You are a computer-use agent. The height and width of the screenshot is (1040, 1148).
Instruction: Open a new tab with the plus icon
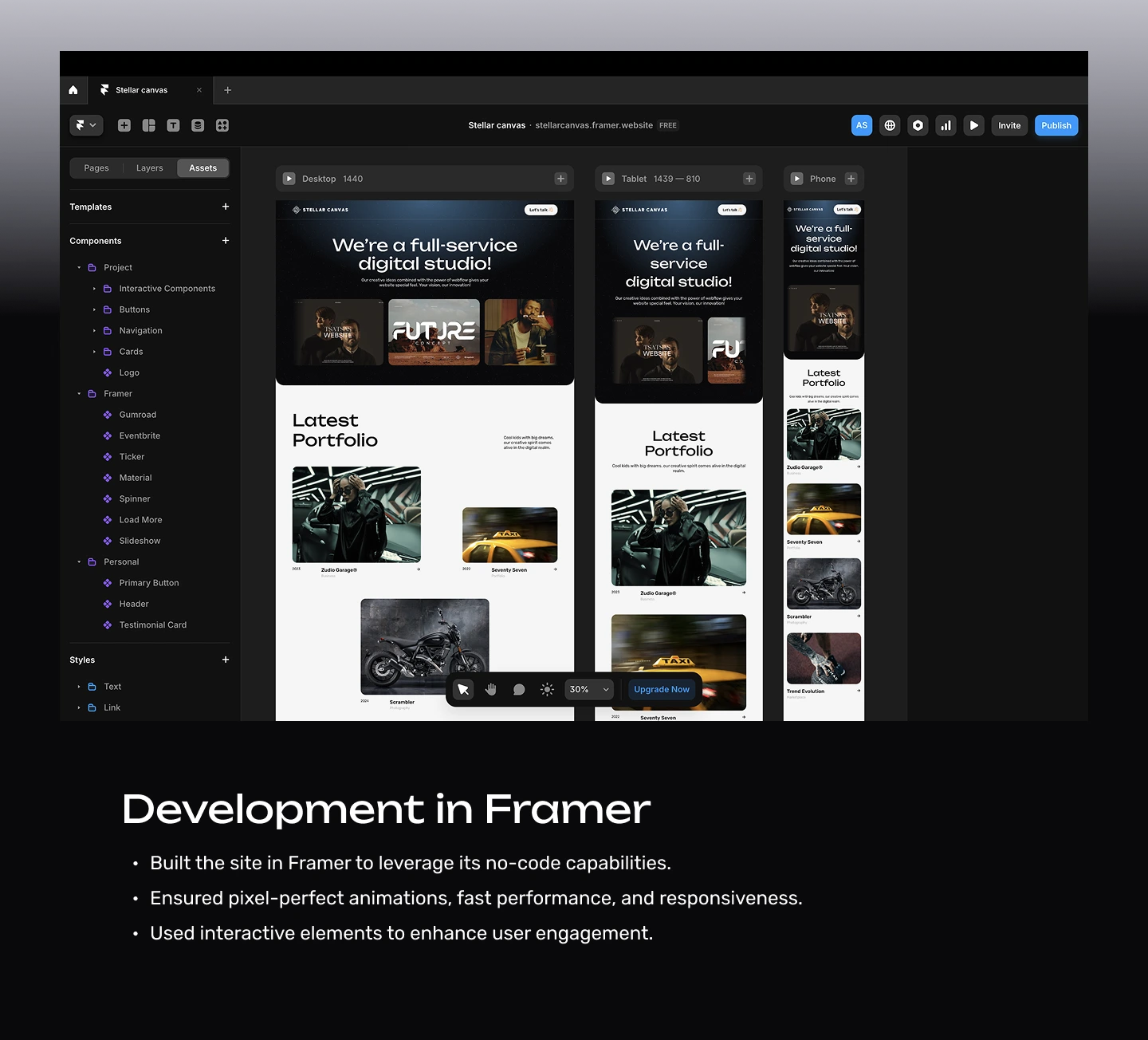[228, 90]
